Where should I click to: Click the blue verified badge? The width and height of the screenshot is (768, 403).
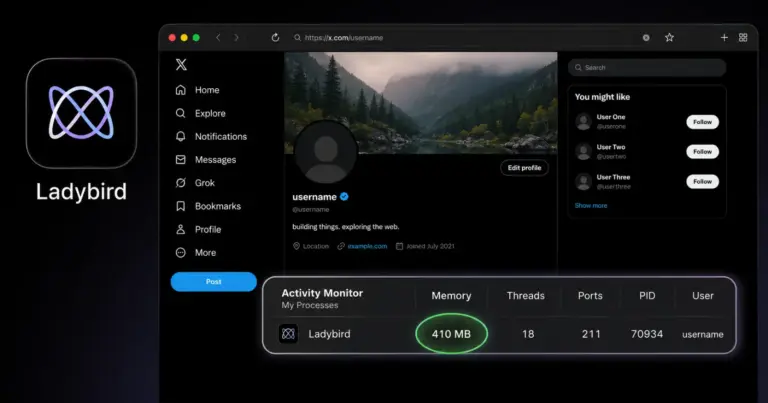(344, 197)
